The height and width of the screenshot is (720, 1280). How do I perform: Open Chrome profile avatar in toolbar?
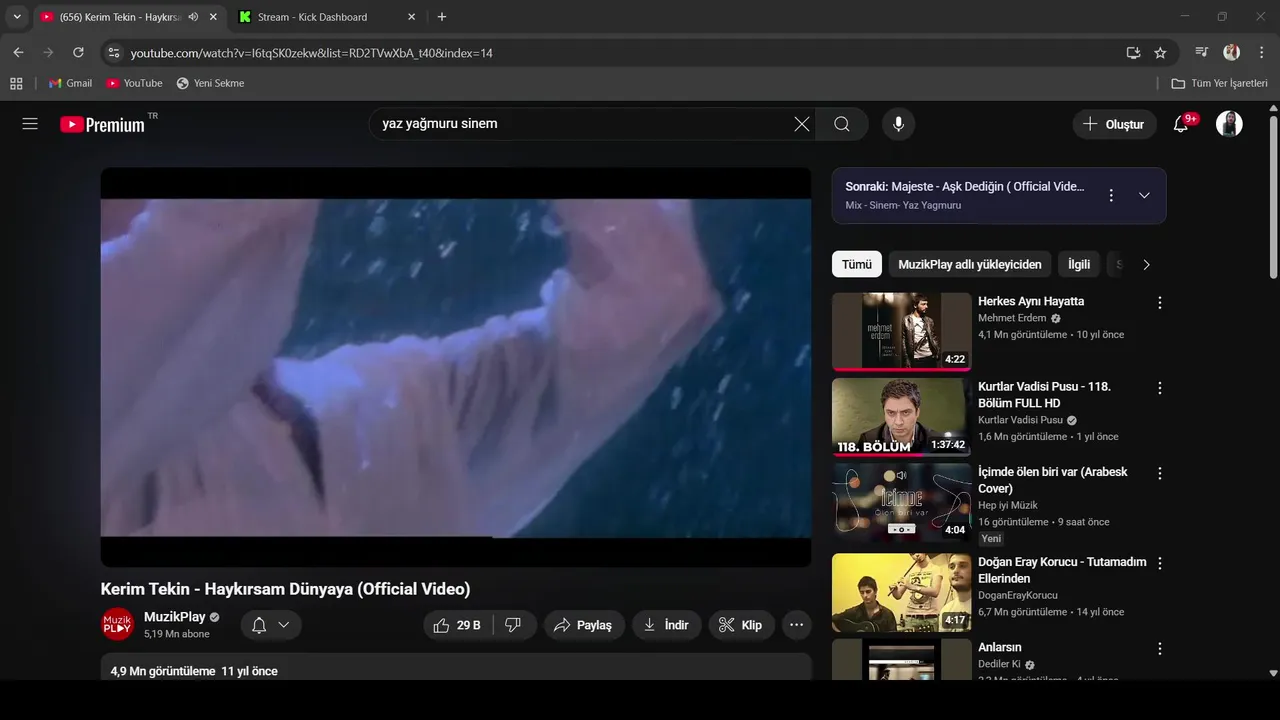[1231, 52]
